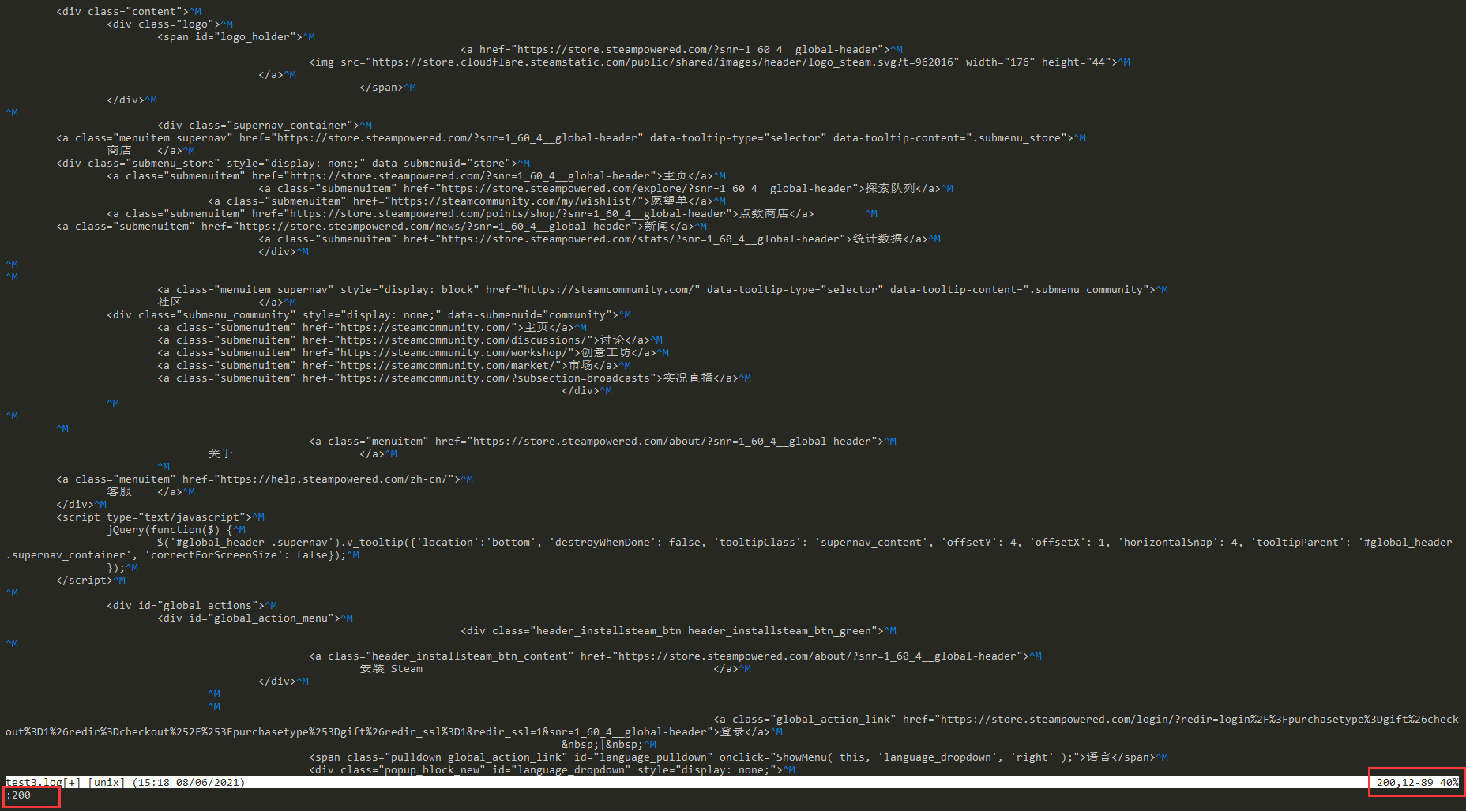Click the '[unix]' file format indicator
Viewport: 1466px width, 812px height.
(107, 782)
